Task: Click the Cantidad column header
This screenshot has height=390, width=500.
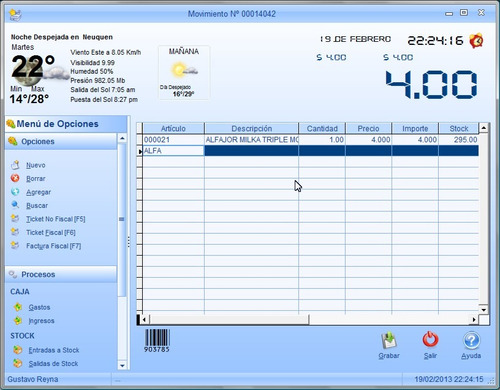Action: [x=322, y=128]
